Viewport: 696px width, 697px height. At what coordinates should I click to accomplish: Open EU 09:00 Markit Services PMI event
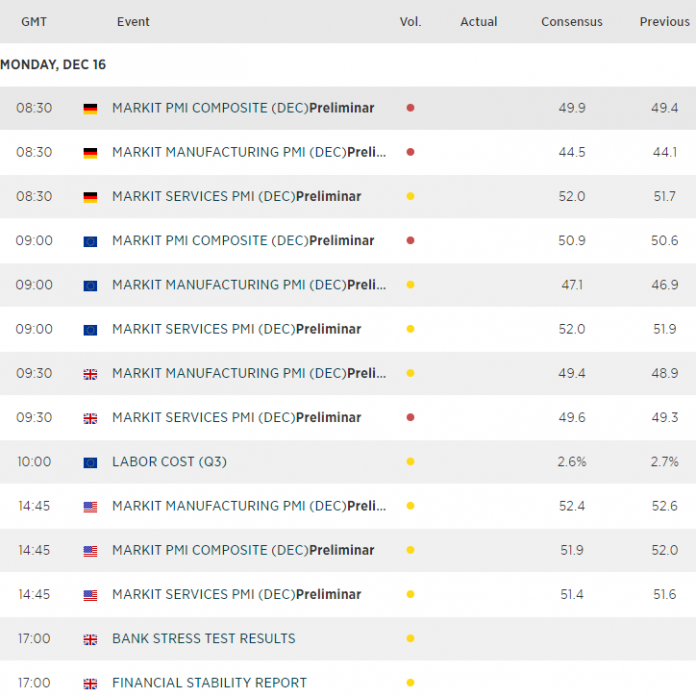[x=236, y=329]
